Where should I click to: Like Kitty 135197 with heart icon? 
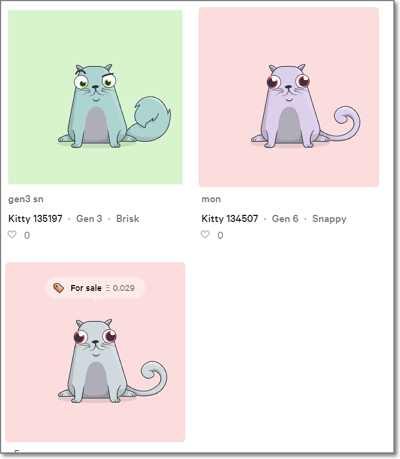click(x=12, y=235)
